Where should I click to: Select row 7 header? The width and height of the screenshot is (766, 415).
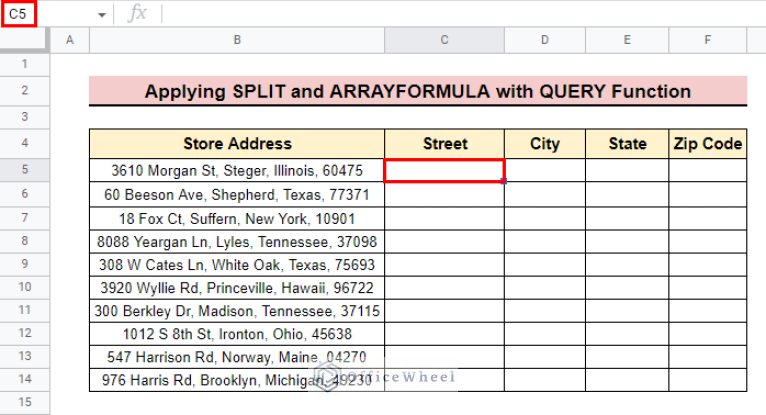coord(24,218)
